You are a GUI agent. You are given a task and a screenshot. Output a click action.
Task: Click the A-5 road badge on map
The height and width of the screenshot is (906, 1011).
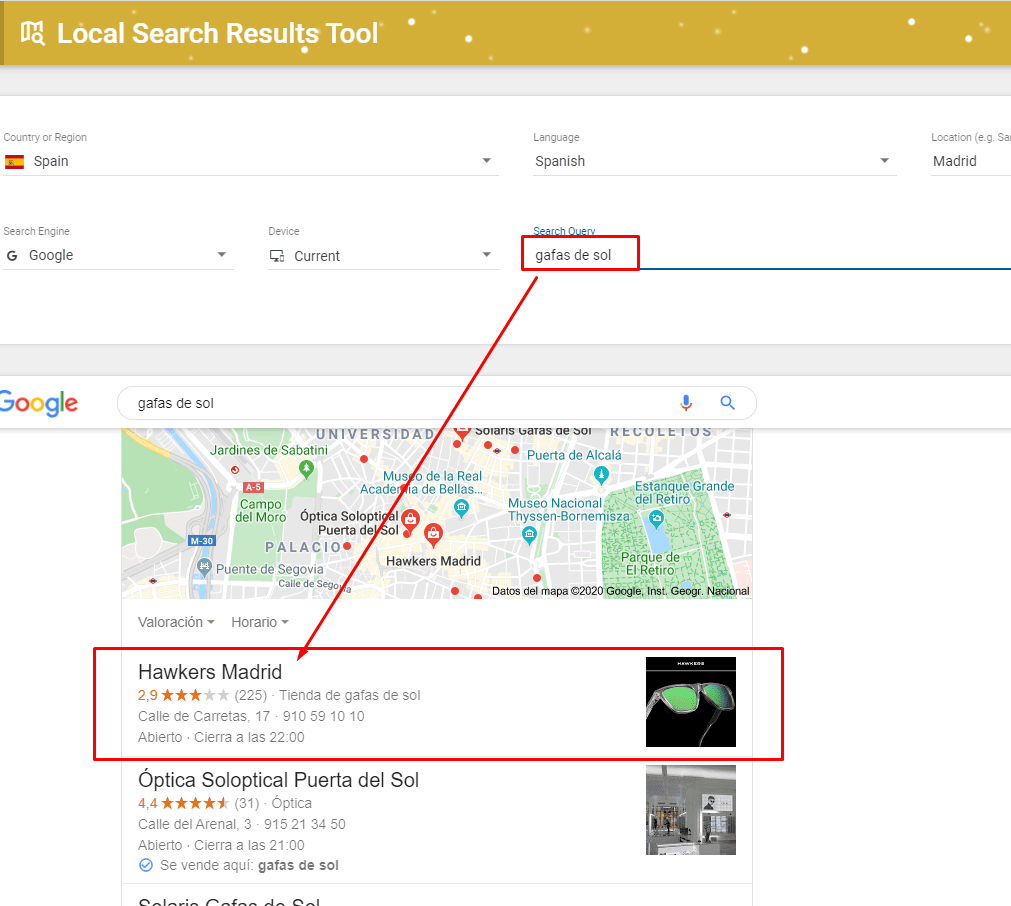pos(253,487)
